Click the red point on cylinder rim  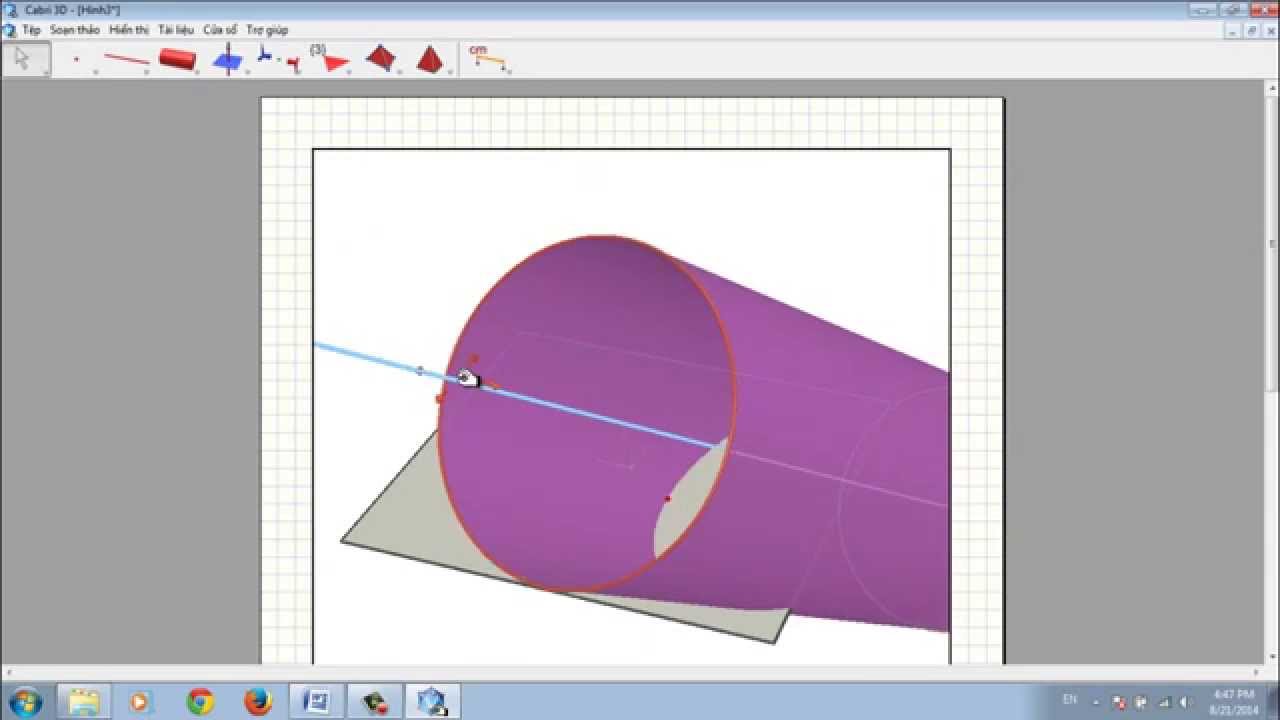(439, 399)
